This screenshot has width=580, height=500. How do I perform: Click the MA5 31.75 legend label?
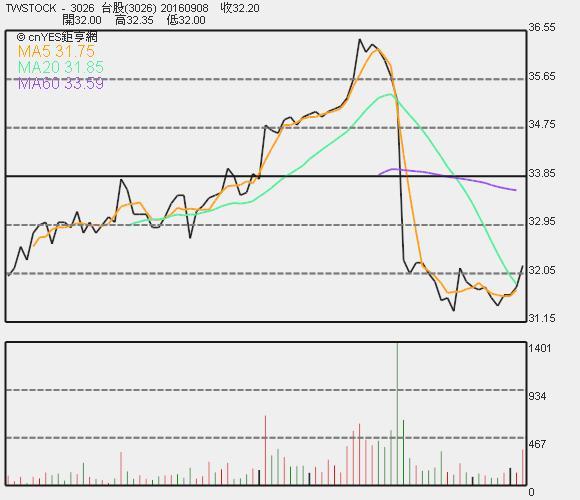pyautogui.click(x=56, y=51)
